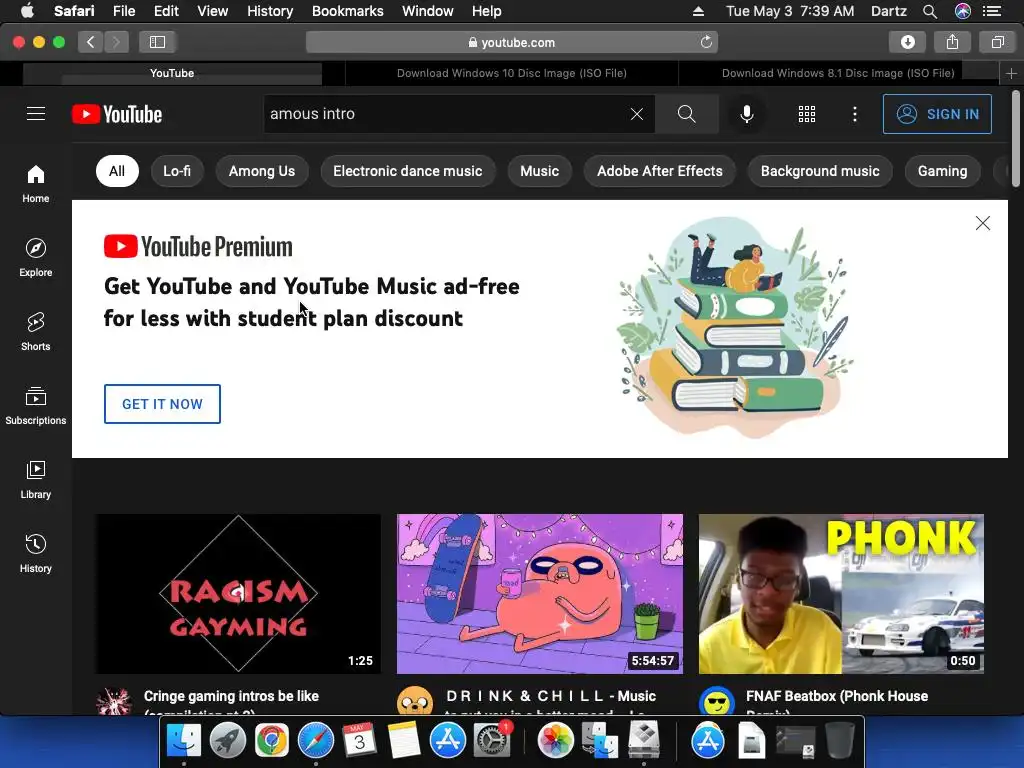This screenshot has width=1024, height=768.
Task: Open the Safari share button
Action: (952, 42)
